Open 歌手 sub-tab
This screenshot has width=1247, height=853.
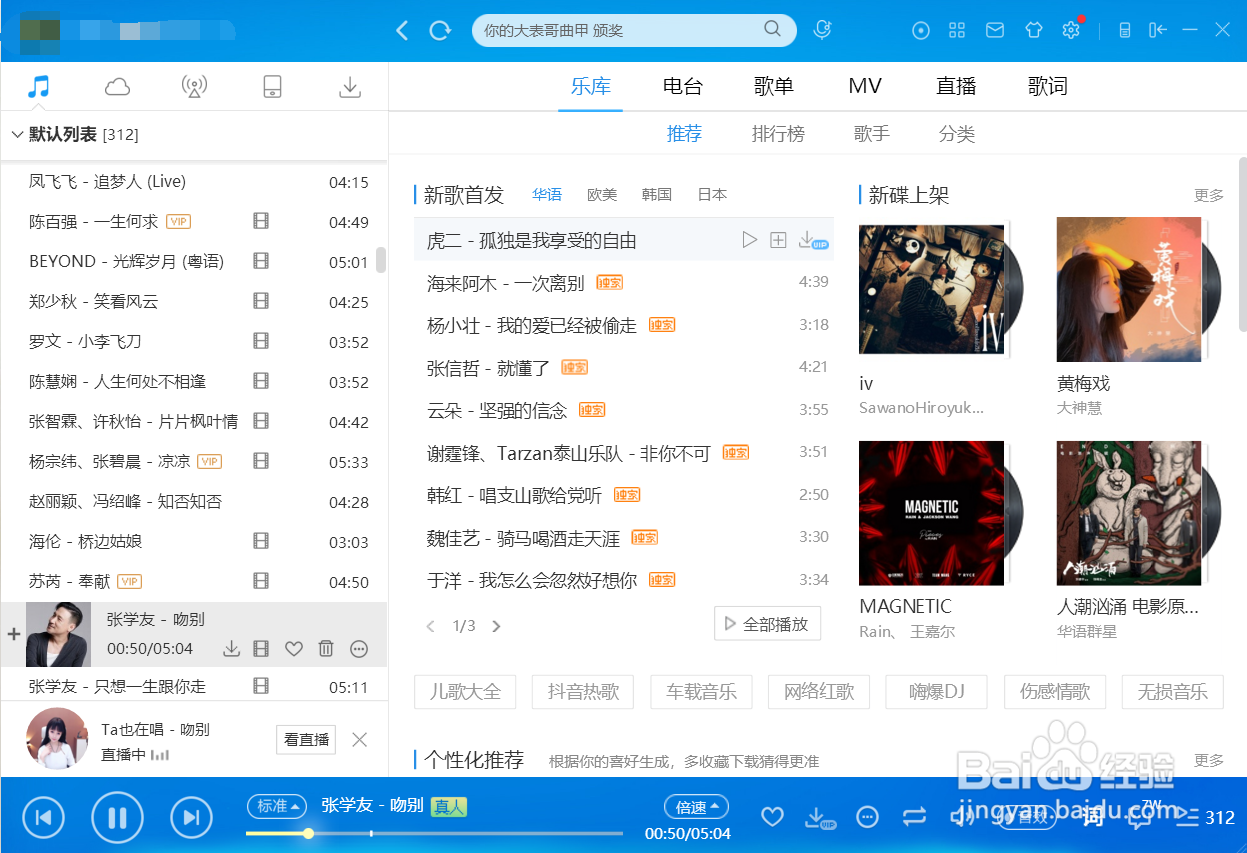(x=872, y=134)
